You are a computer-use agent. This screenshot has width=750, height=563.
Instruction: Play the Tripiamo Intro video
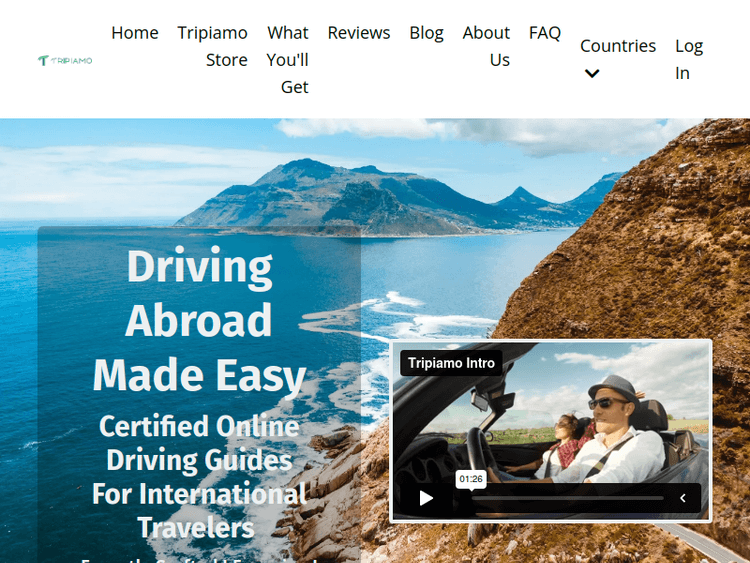click(427, 498)
